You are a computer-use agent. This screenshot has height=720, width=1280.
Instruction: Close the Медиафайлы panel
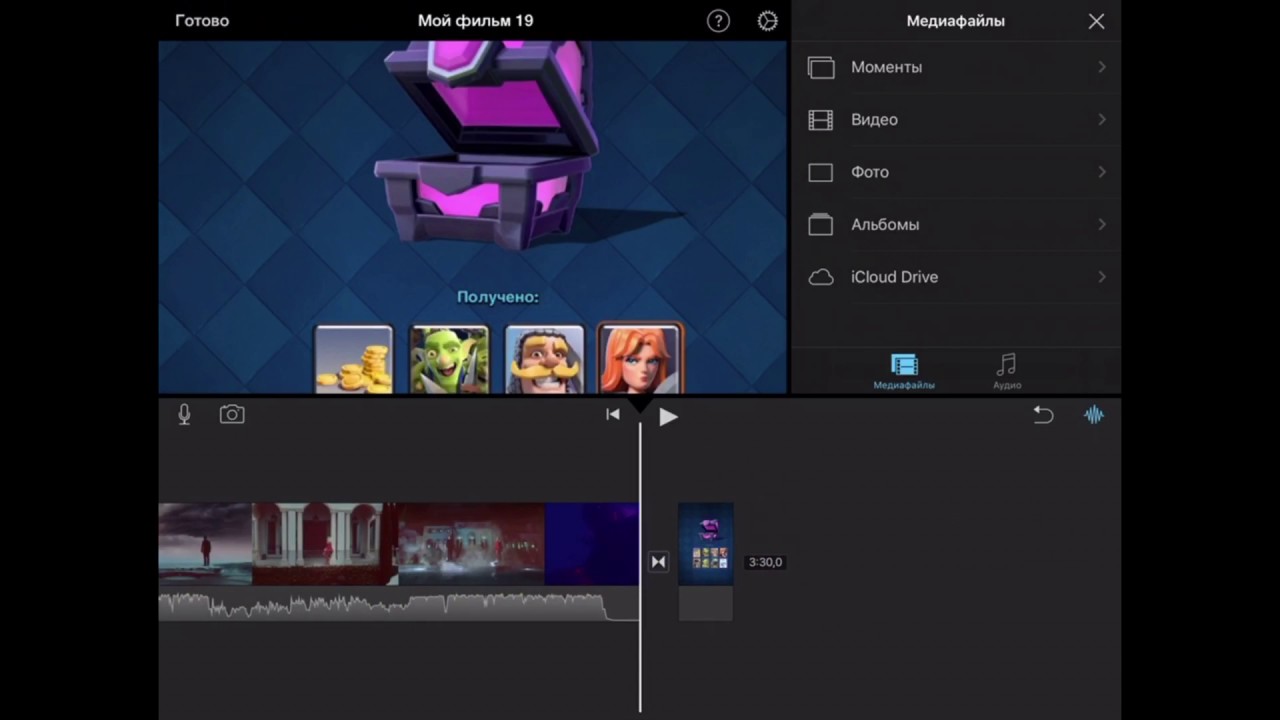(1096, 21)
